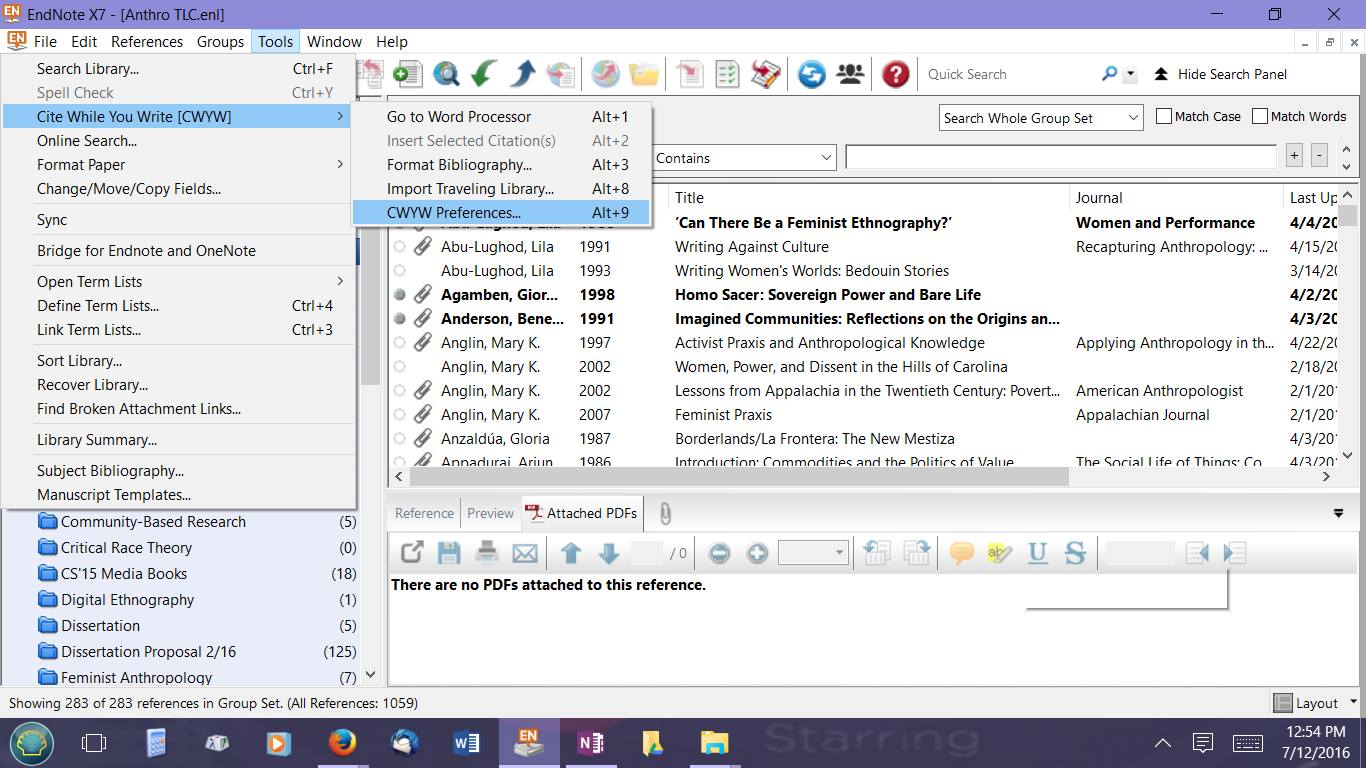Click the Open Link globe icon

(x=605, y=74)
